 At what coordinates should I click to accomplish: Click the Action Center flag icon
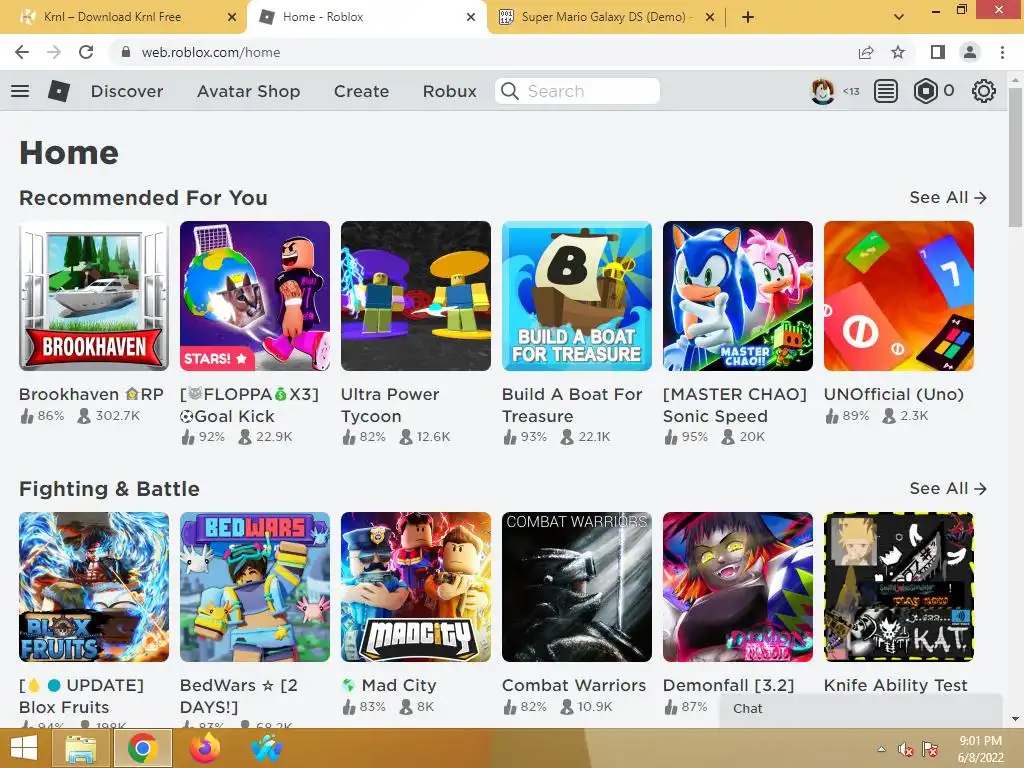click(x=930, y=749)
